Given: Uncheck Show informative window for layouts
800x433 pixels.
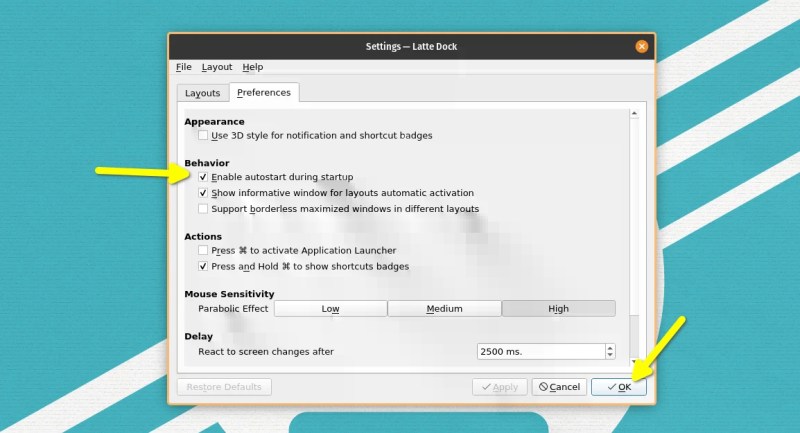Looking at the screenshot, I should pyautogui.click(x=203, y=193).
